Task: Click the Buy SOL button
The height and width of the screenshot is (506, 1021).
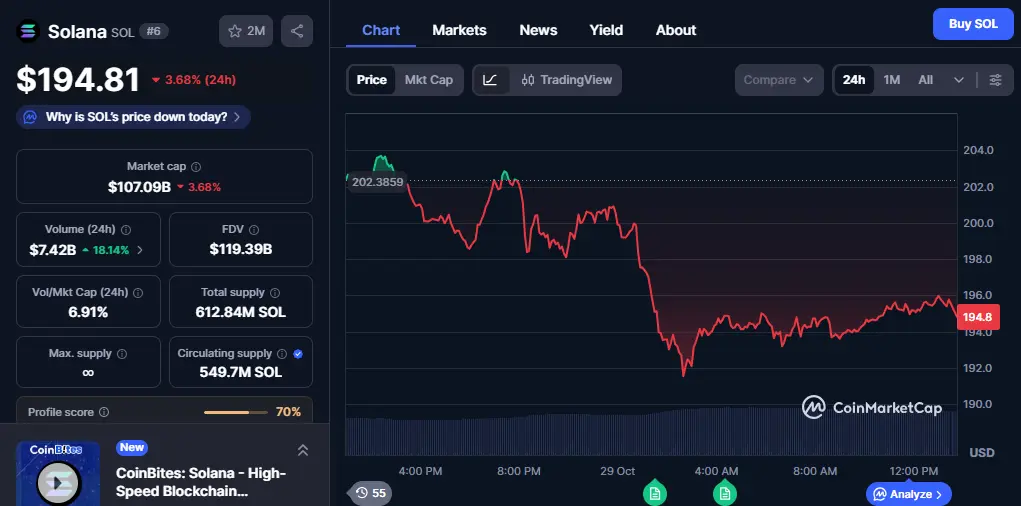Action: click(972, 24)
